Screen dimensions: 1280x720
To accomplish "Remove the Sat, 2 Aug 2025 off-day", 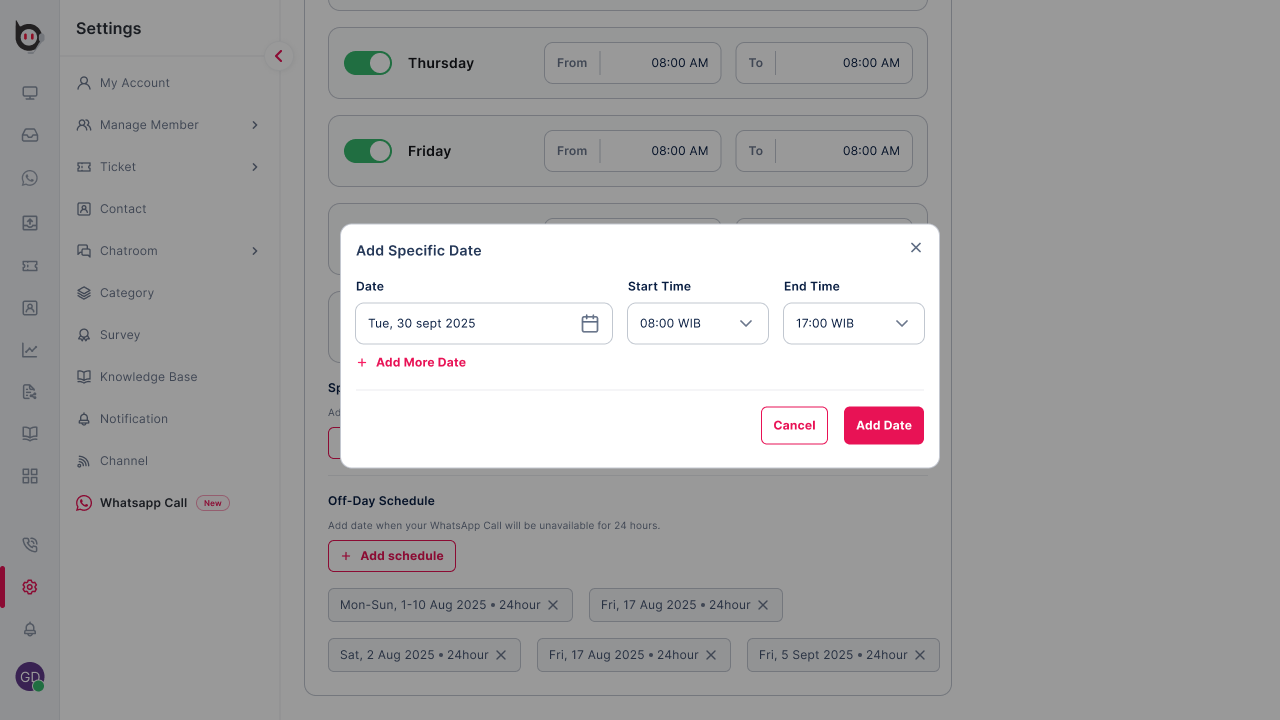I will 501,655.
